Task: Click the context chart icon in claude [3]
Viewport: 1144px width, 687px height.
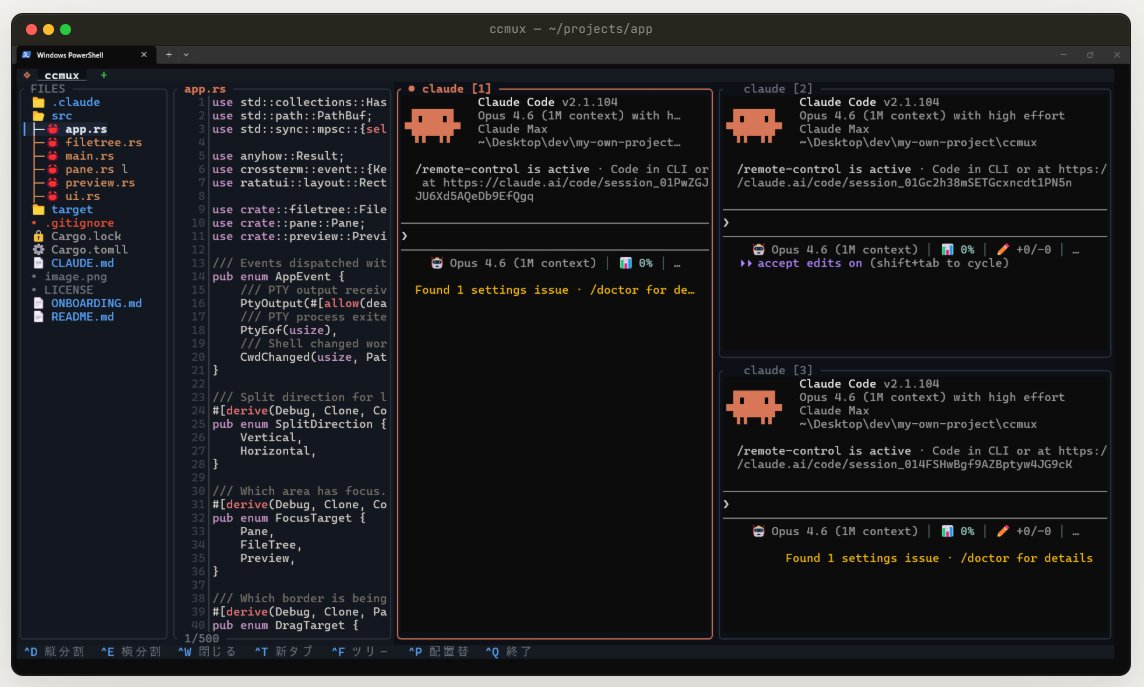Action: coord(947,532)
